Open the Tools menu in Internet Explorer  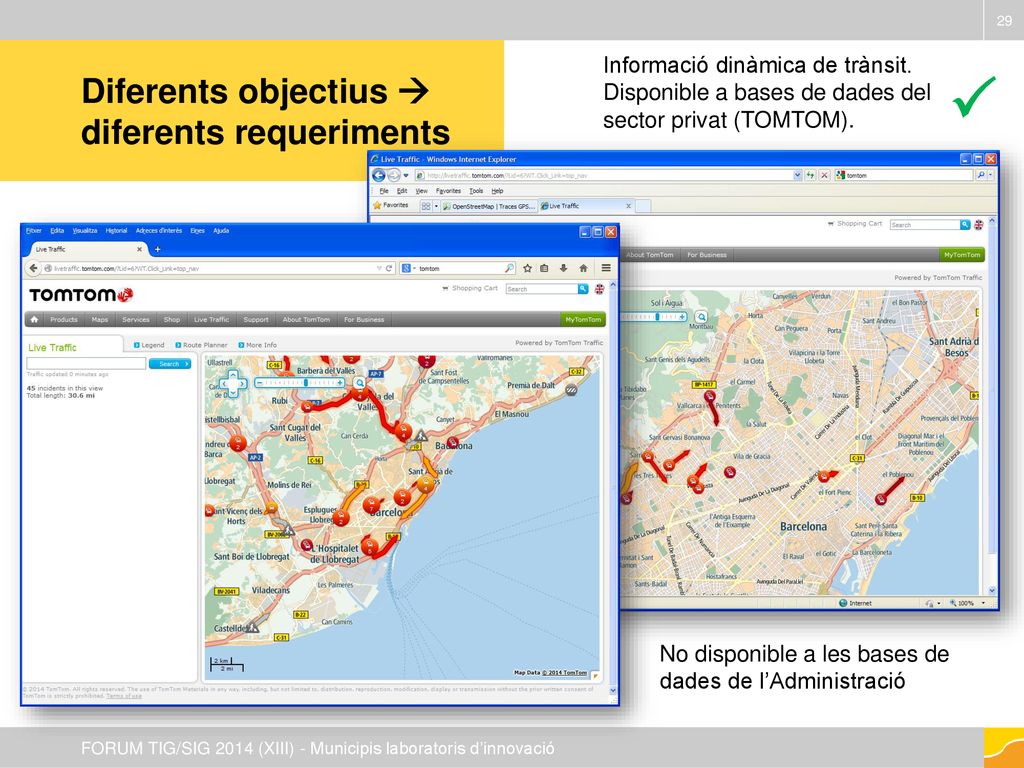(476, 191)
